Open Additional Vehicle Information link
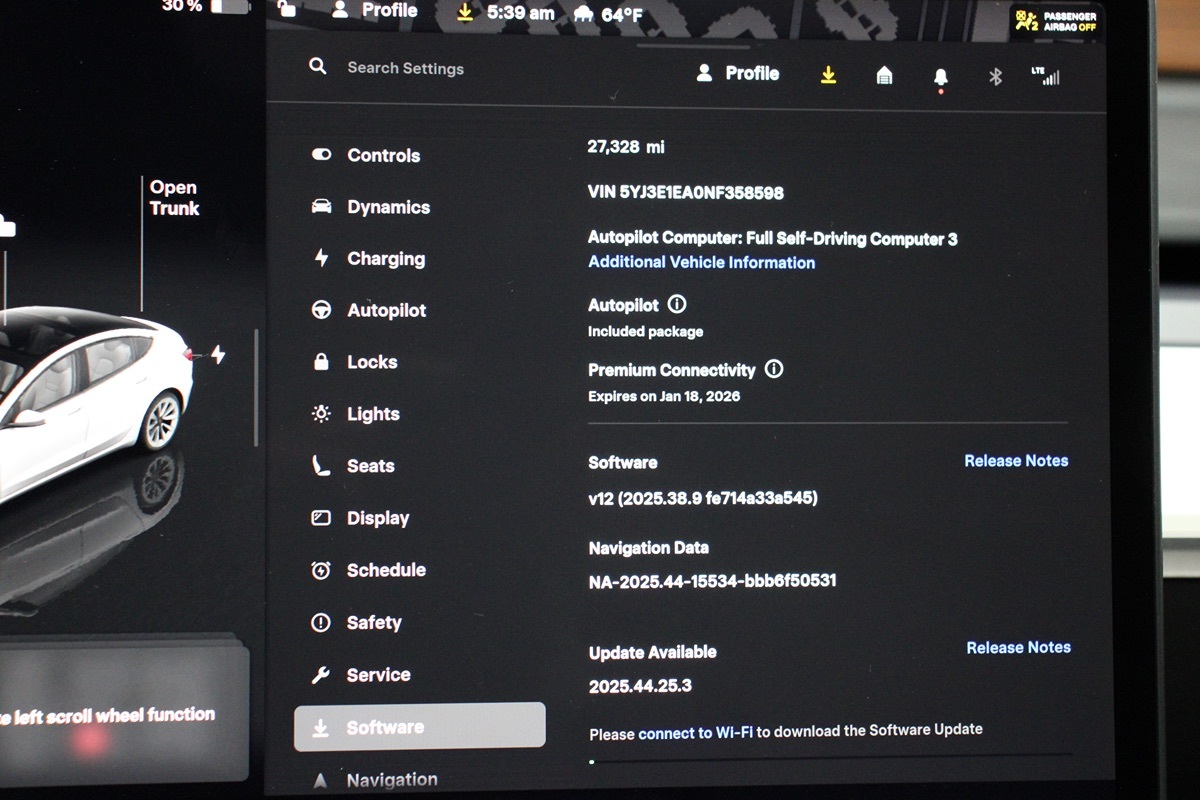 tap(701, 262)
